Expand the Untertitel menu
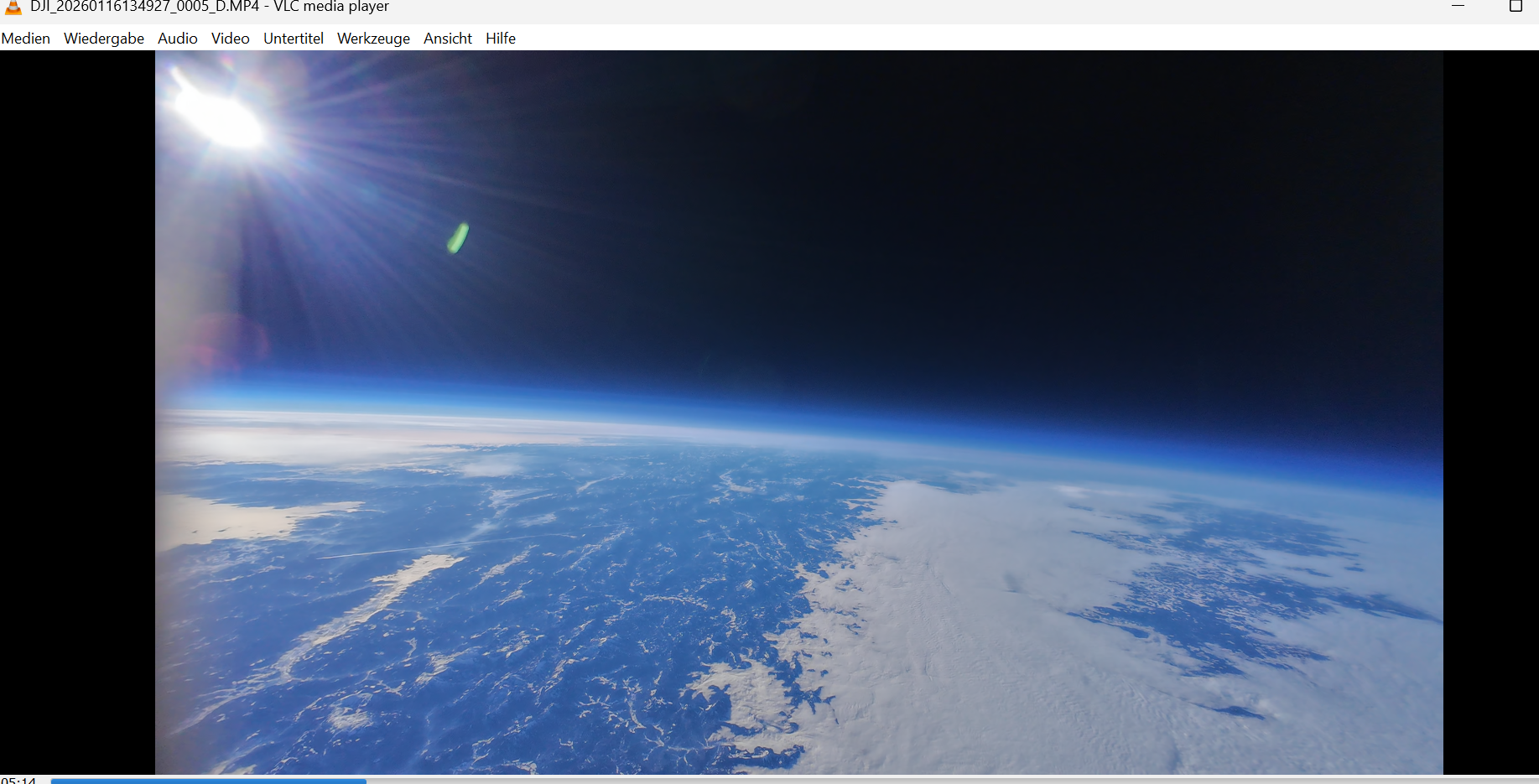 coord(294,39)
